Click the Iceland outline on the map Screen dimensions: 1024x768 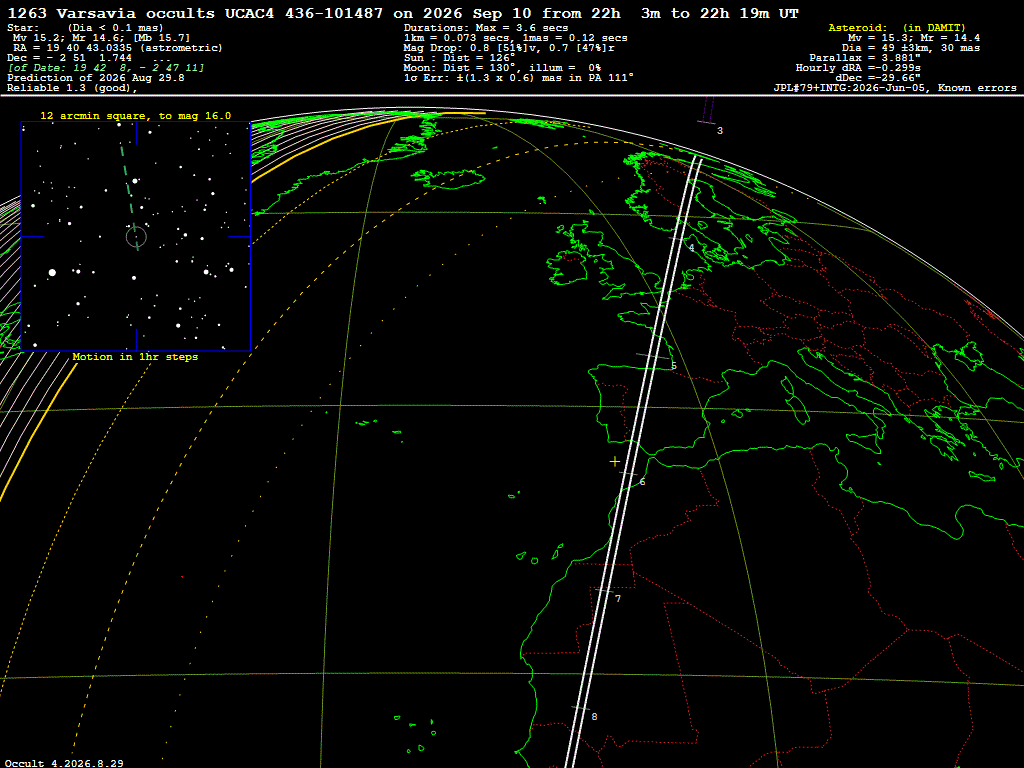pyautogui.click(x=448, y=178)
